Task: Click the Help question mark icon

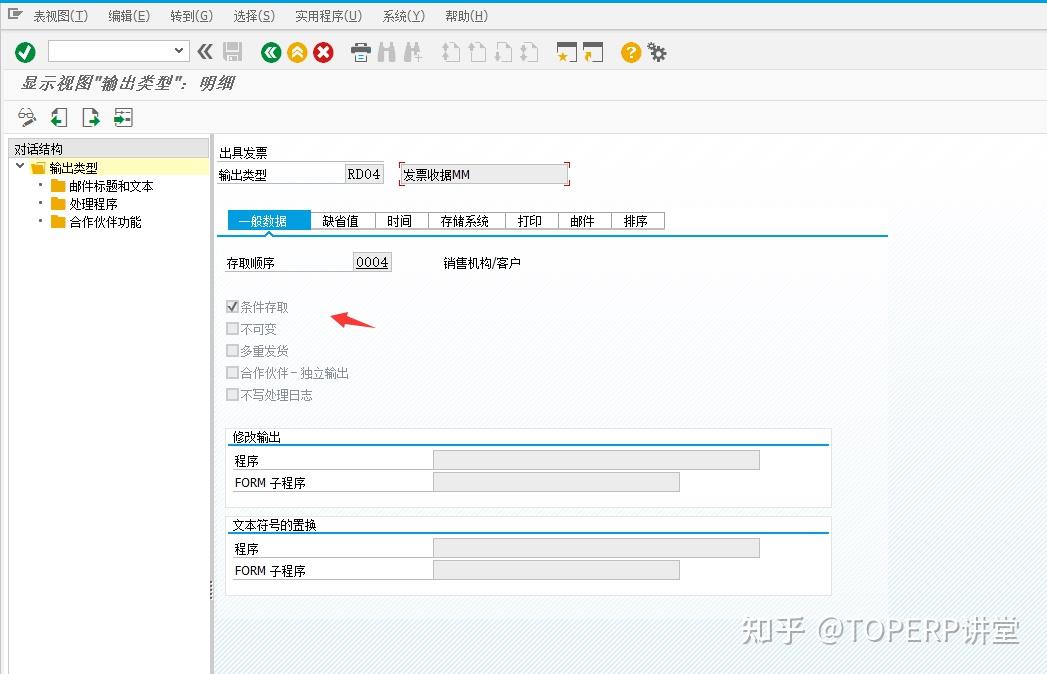Action: (x=630, y=51)
